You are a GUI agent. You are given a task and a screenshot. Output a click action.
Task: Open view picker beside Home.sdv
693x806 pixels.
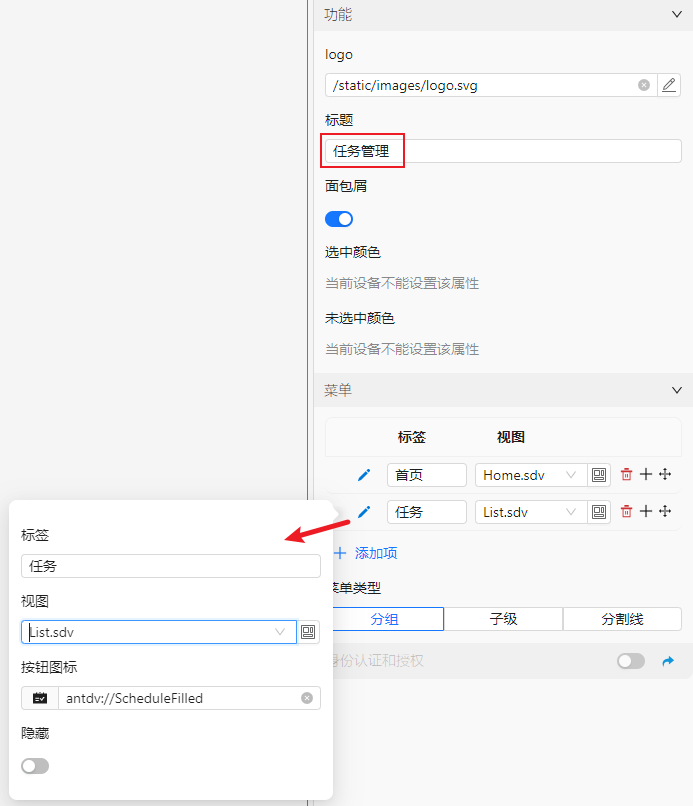(x=599, y=475)
